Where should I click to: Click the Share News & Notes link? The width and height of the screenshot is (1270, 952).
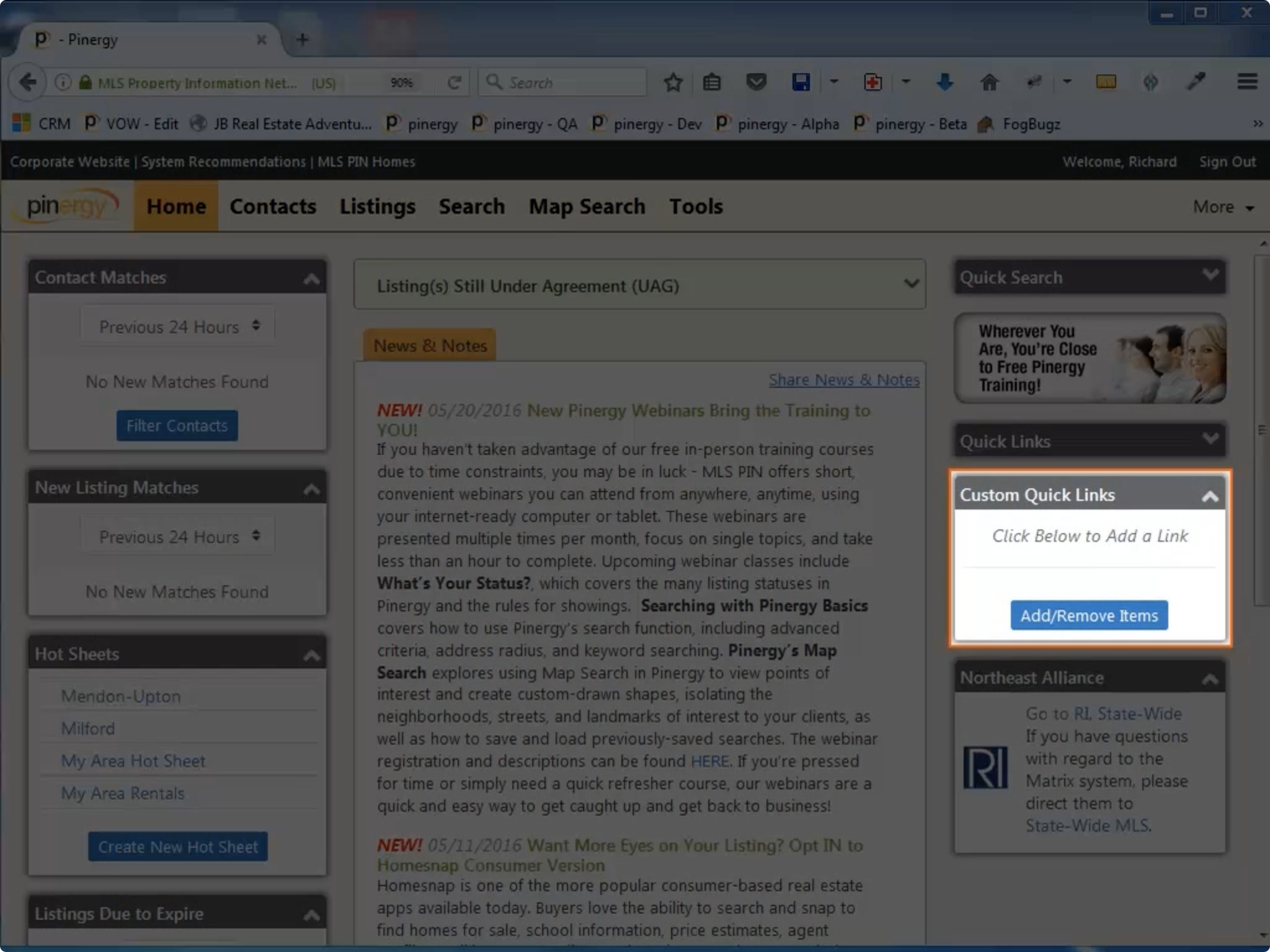(x=843, y=379)
